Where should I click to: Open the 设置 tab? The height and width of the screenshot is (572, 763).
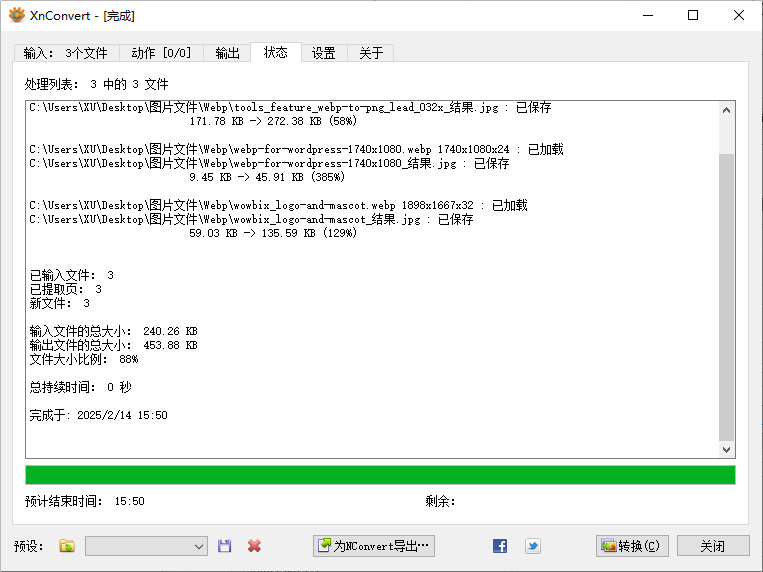click(323, 53)
